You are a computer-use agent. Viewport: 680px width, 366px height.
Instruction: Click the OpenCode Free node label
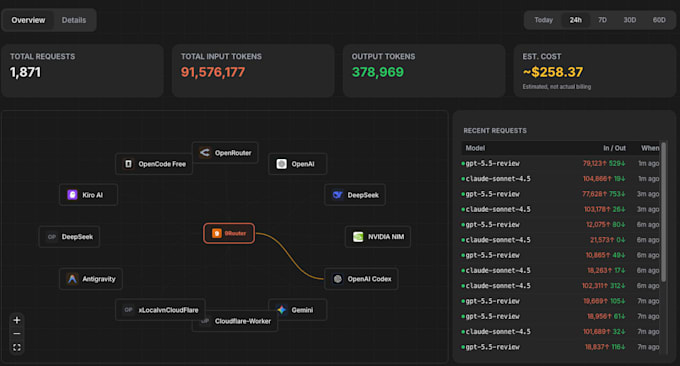click(x=162, y=164)
